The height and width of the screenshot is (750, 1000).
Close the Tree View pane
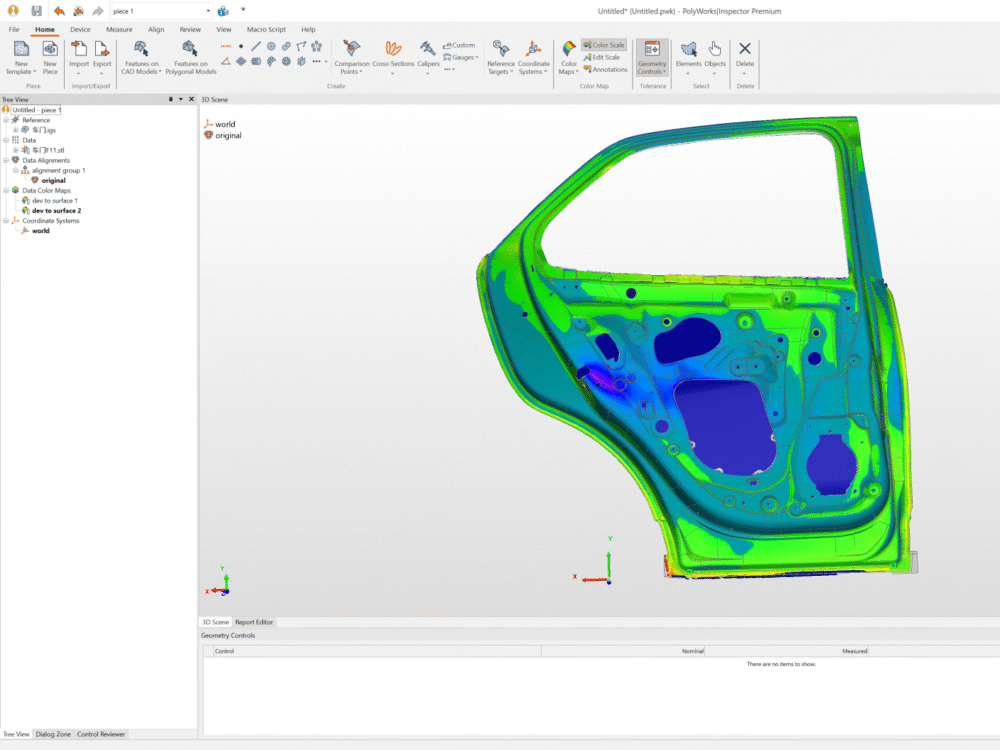(191, 99)
